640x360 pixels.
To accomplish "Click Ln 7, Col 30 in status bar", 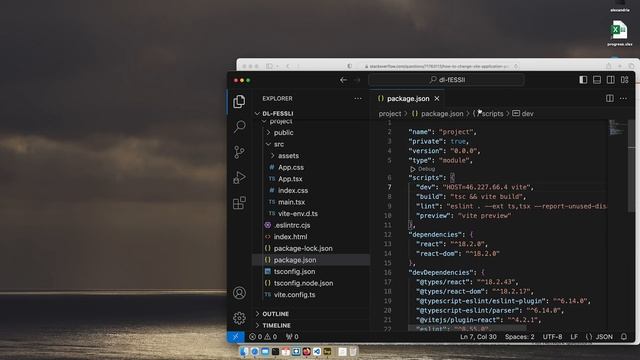I will [x=478, y=337].
